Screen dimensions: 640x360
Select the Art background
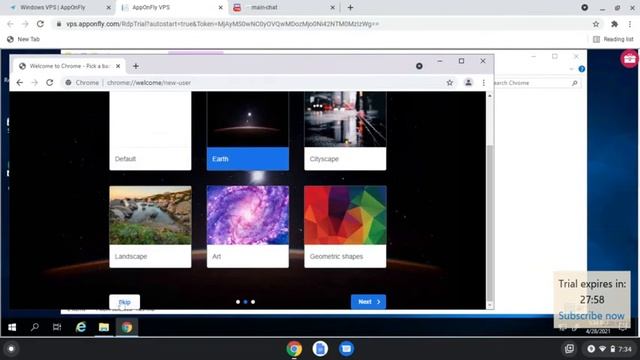[x=248, y=227]
